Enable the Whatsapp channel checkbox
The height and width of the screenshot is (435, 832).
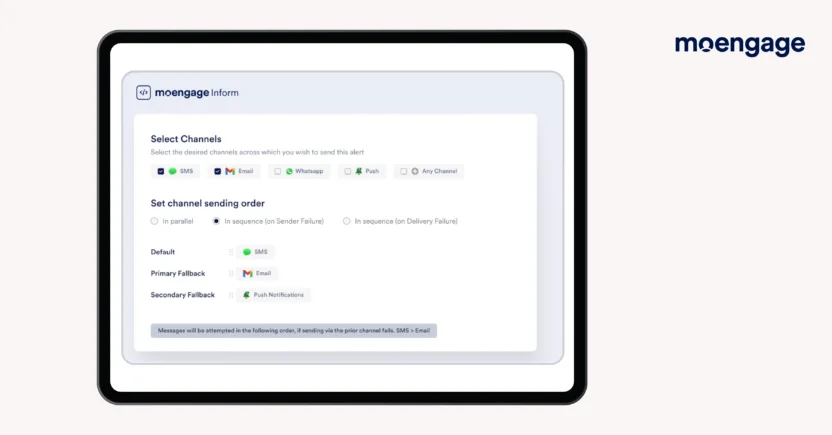(278, 171)
